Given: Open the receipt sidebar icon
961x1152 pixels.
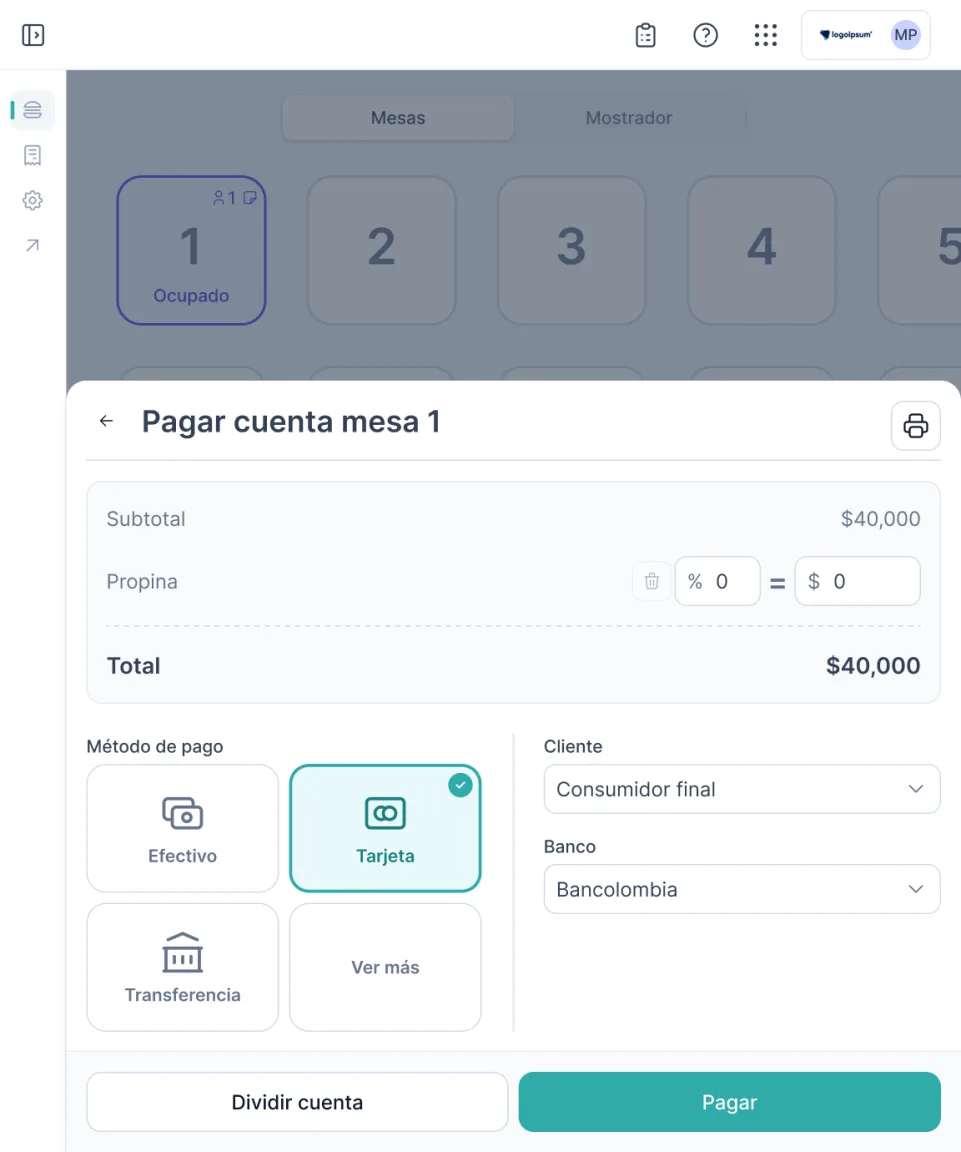Looking at the screenshot, I should point(32,155).
